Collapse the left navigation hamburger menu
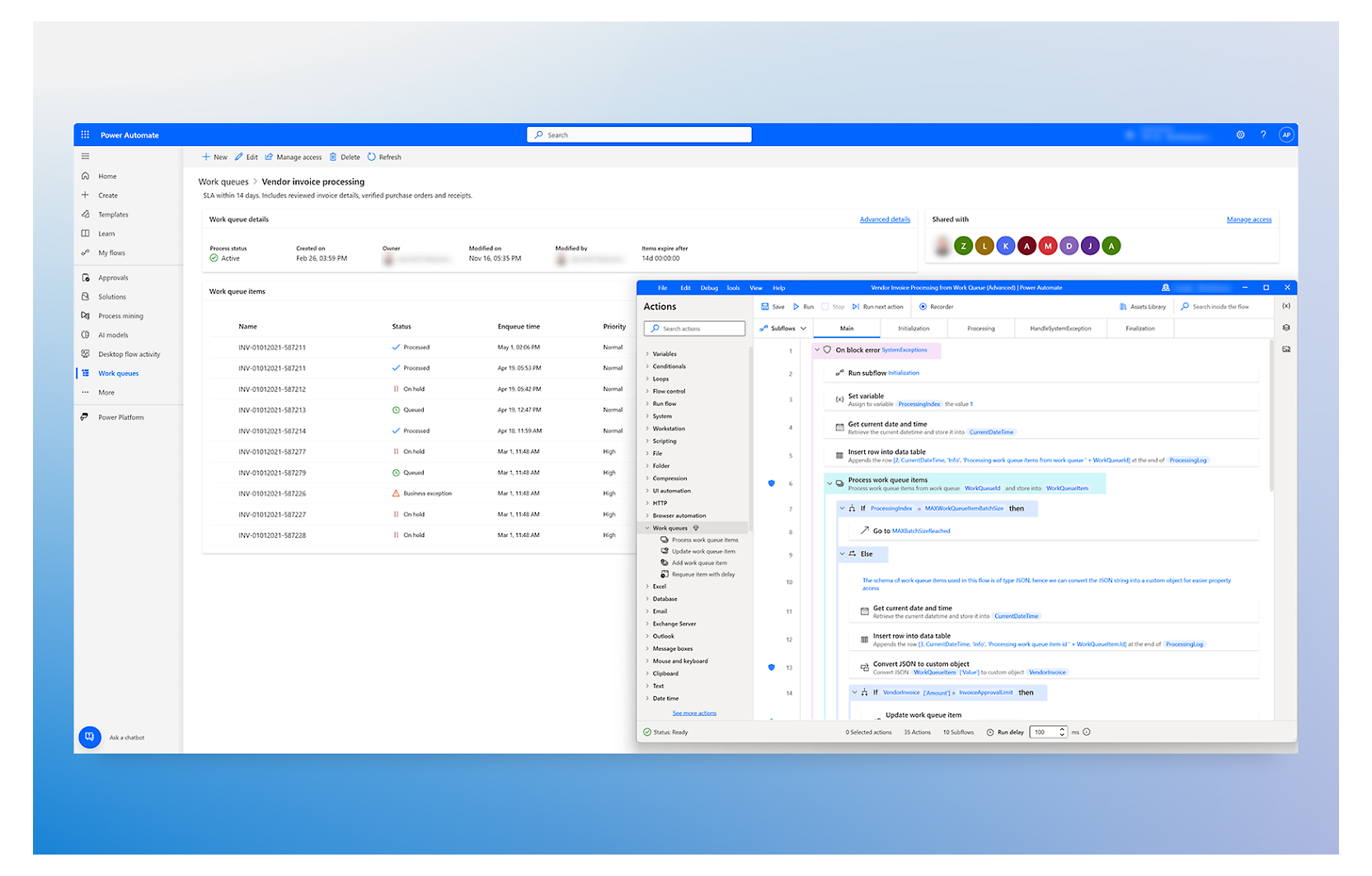 click(85, 156)
